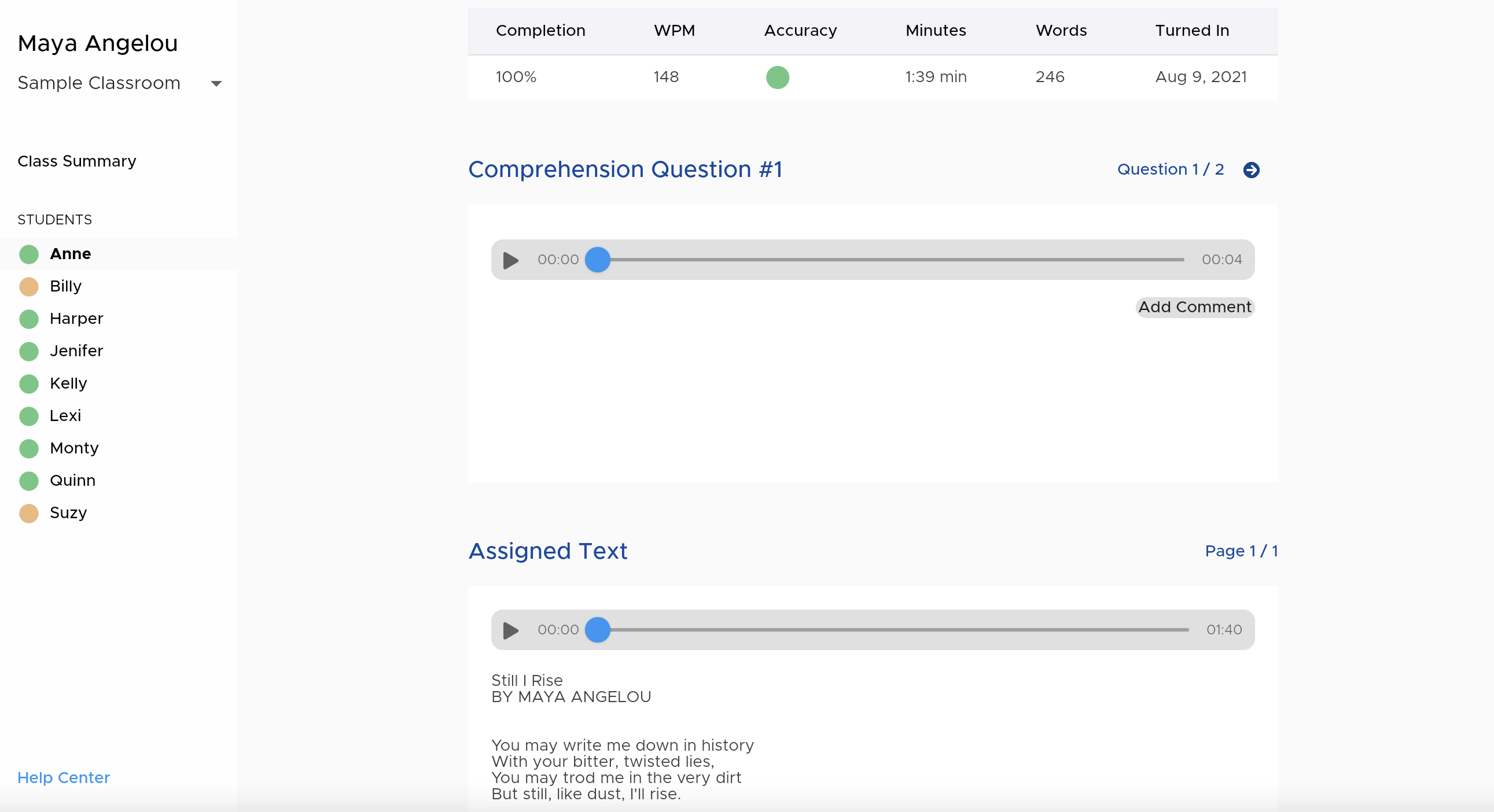
Task: Click the Still I Rise poem title
Action: click(527, 681)
